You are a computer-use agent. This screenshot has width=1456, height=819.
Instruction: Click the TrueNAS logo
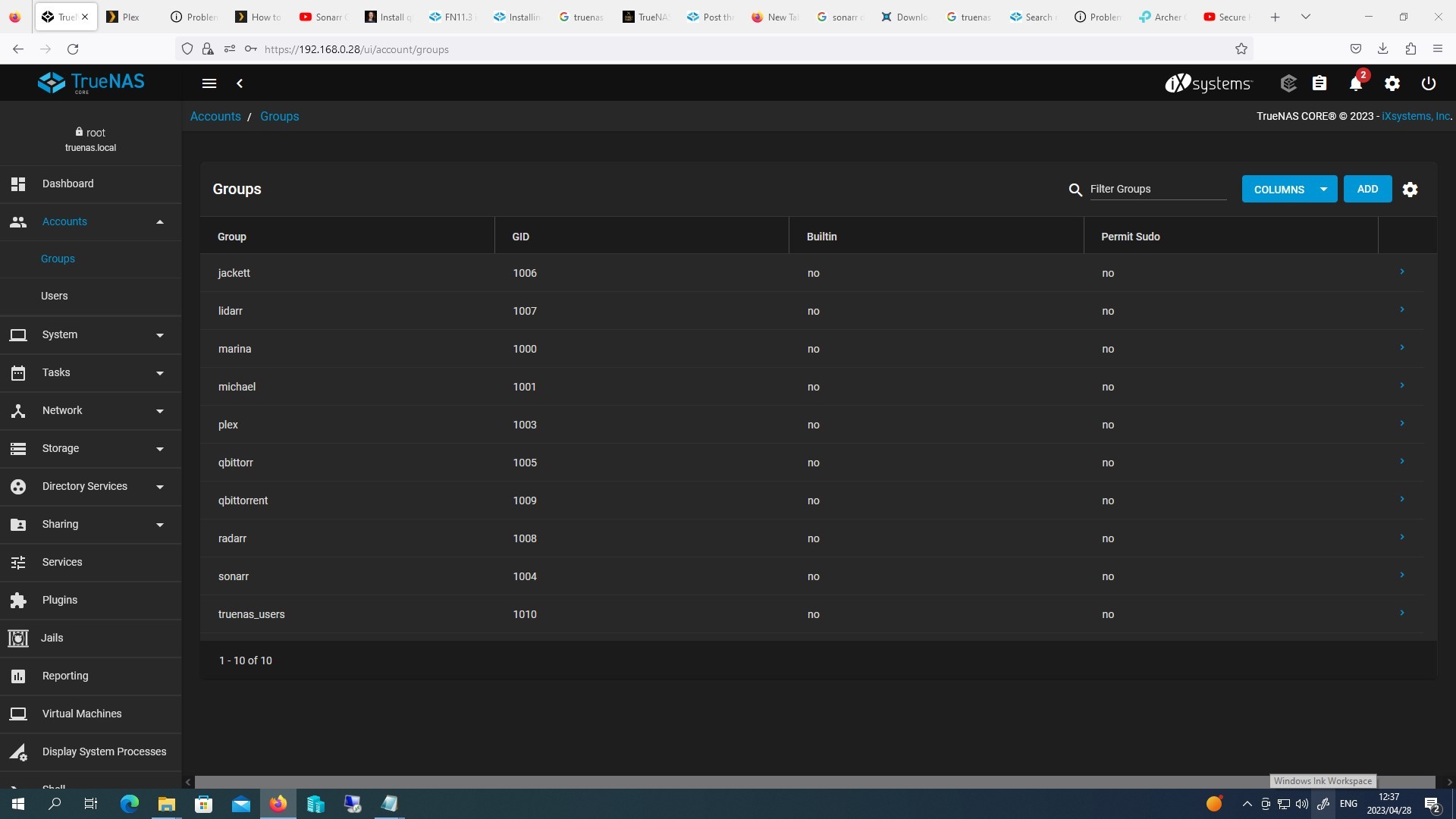pos(91,83)
